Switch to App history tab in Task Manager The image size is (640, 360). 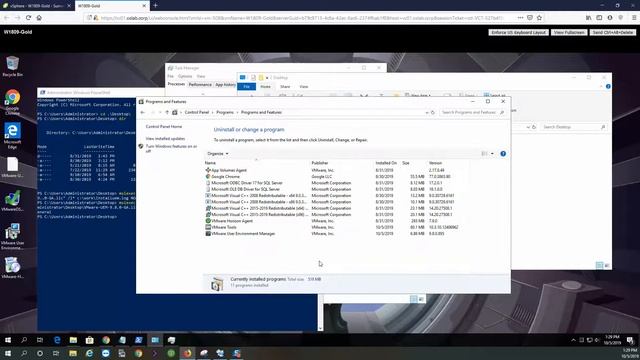click(x=225, y=84)
